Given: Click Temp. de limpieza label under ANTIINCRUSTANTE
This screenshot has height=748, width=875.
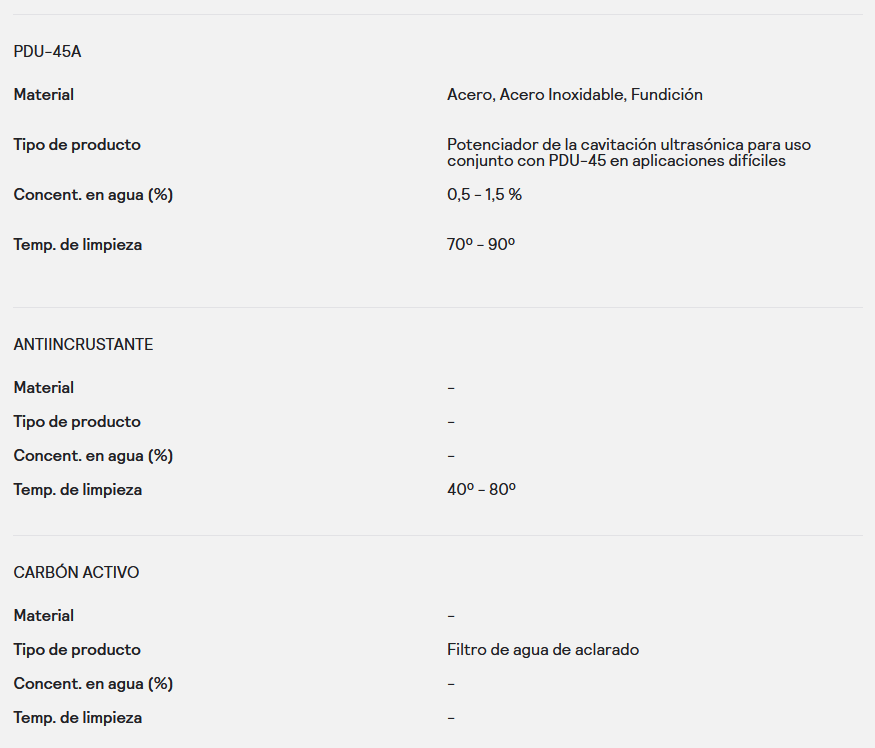Looking at the screenshot, I should (78, 490).
